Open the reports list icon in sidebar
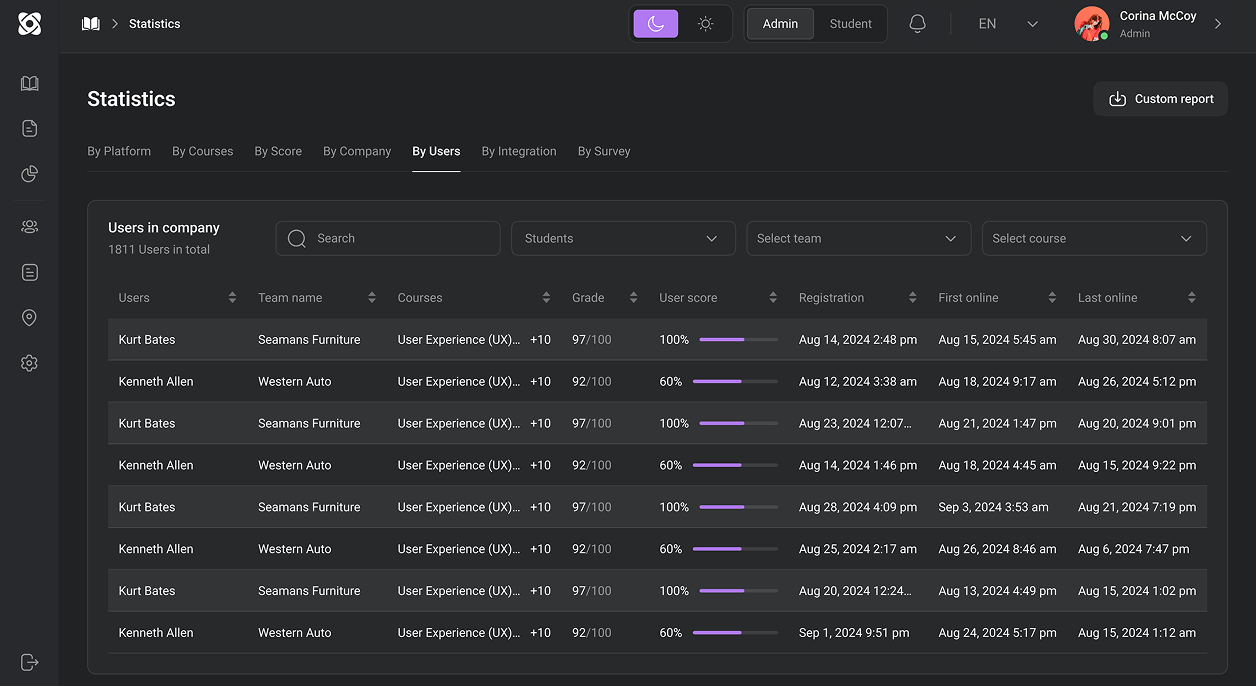The height and width of the screenshot is (686, 1256). pyautogui.click(x=29, y=272)
